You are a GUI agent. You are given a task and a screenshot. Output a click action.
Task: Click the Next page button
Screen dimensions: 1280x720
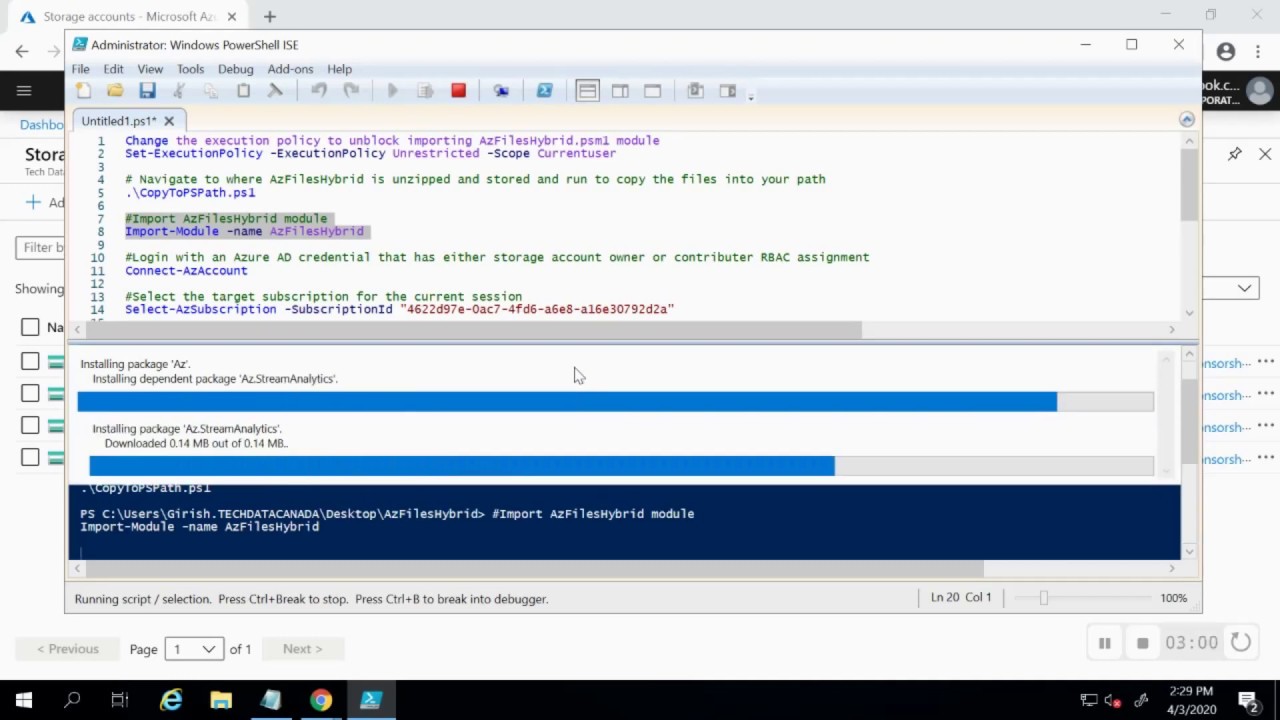tap(302, 649)
